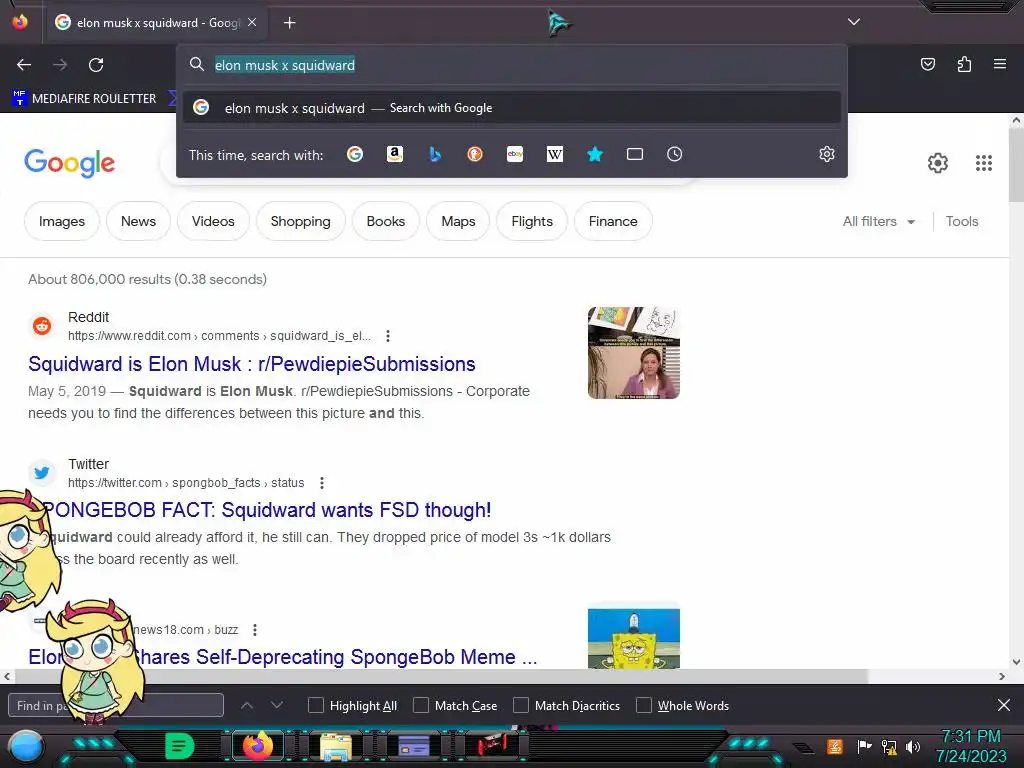This screenshot has height=768, width=1024.
Task: Open the Start orb button
Action: (x=25, y=747)
